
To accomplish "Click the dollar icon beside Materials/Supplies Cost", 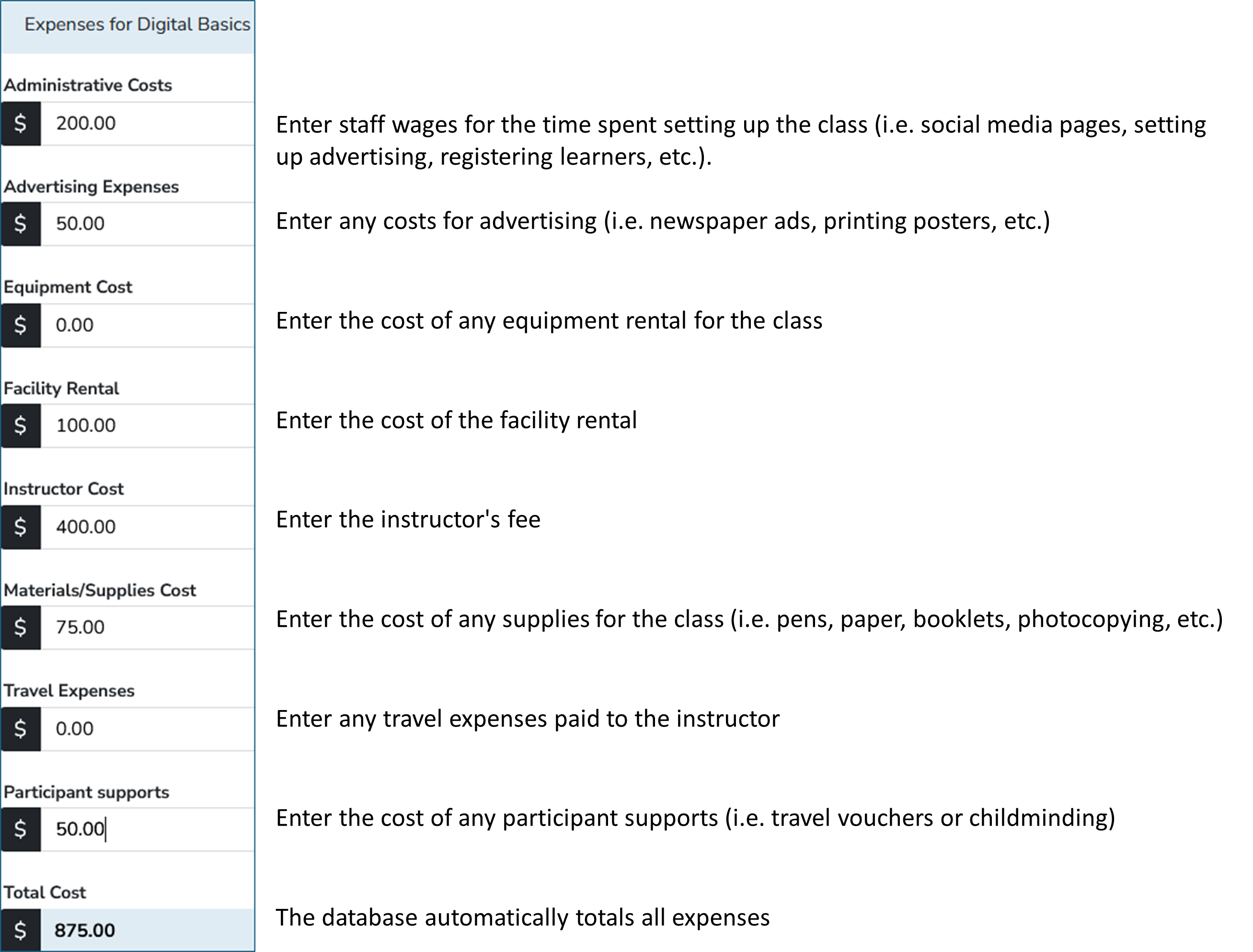I will [21, 627].
